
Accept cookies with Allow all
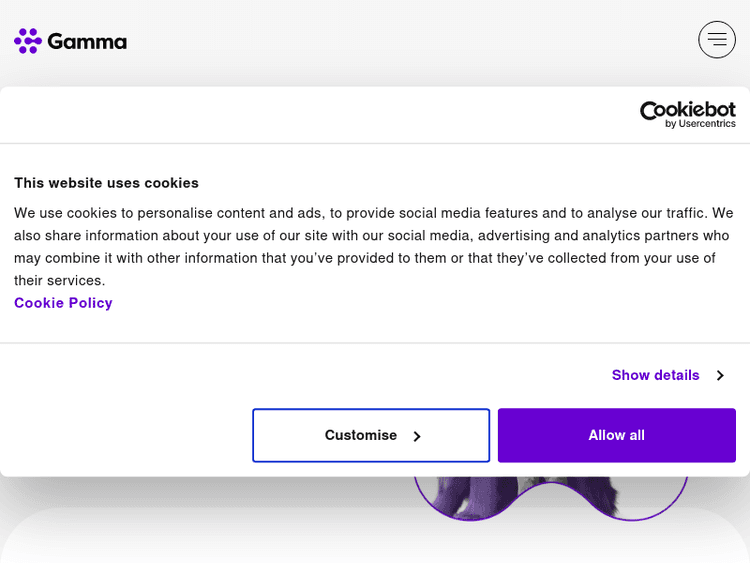click(616, 435)
